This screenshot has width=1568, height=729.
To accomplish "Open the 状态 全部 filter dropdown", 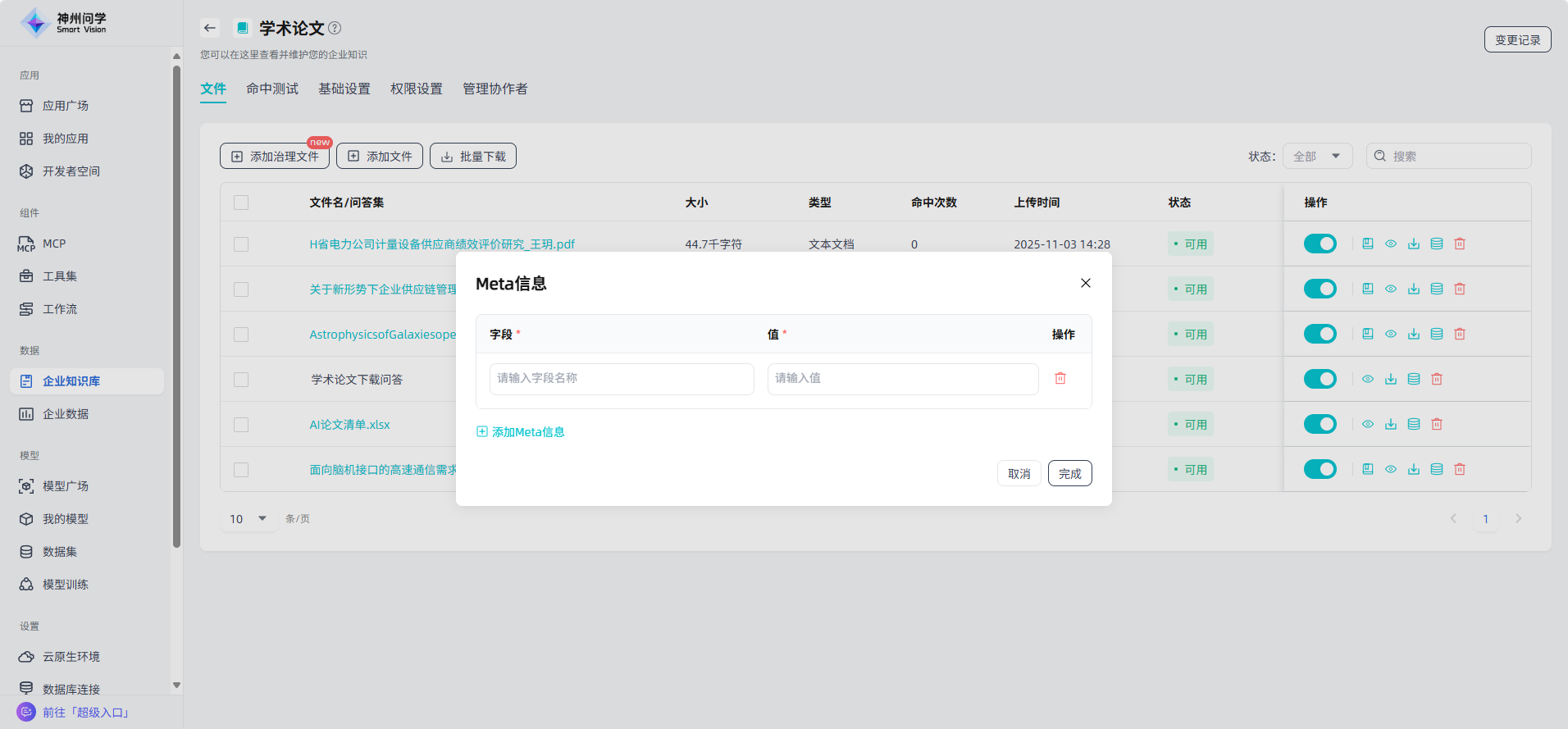I will 1317,156.
